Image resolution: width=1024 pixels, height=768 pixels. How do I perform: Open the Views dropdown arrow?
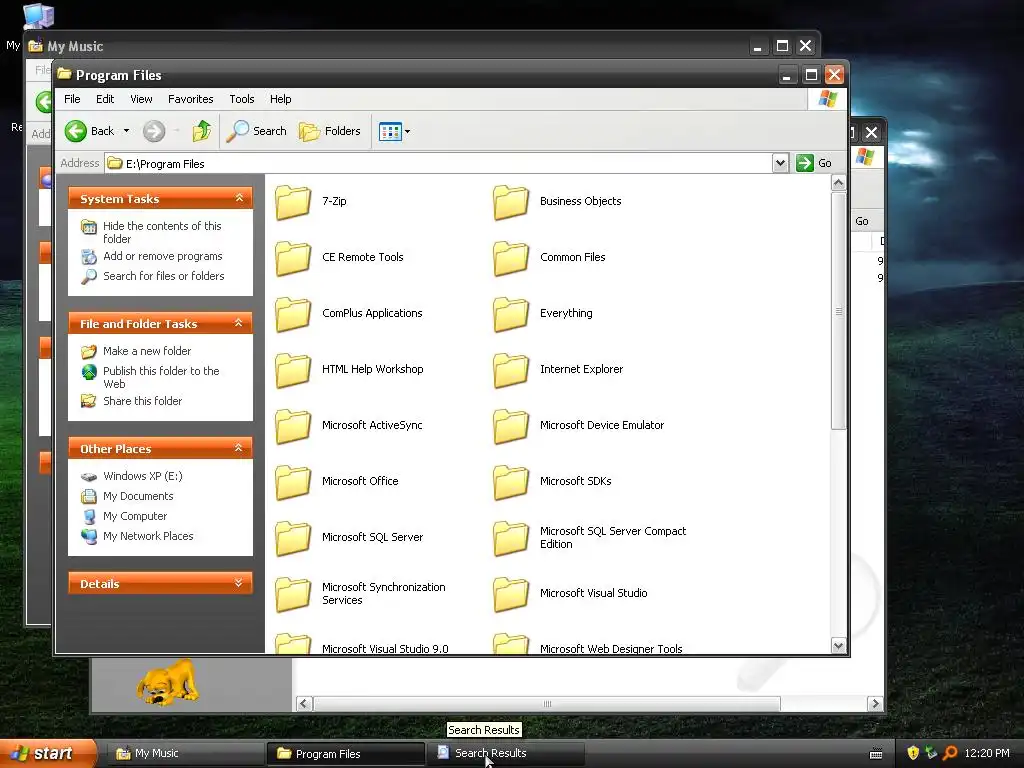click(x=408, y=131)
